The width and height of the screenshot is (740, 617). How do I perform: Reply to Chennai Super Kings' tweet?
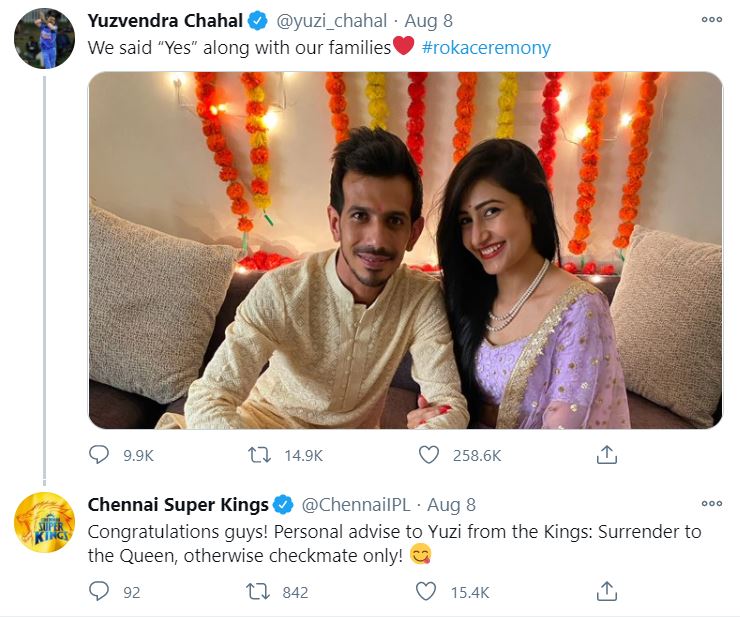[99, 592]
